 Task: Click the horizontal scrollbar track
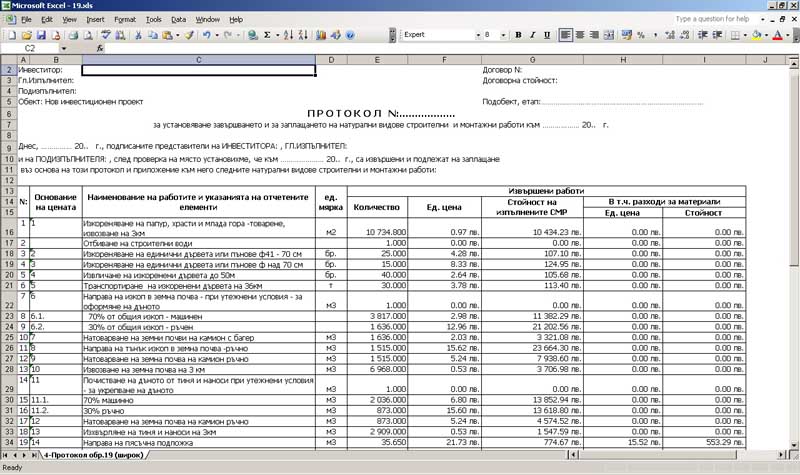tap(679, 455)
